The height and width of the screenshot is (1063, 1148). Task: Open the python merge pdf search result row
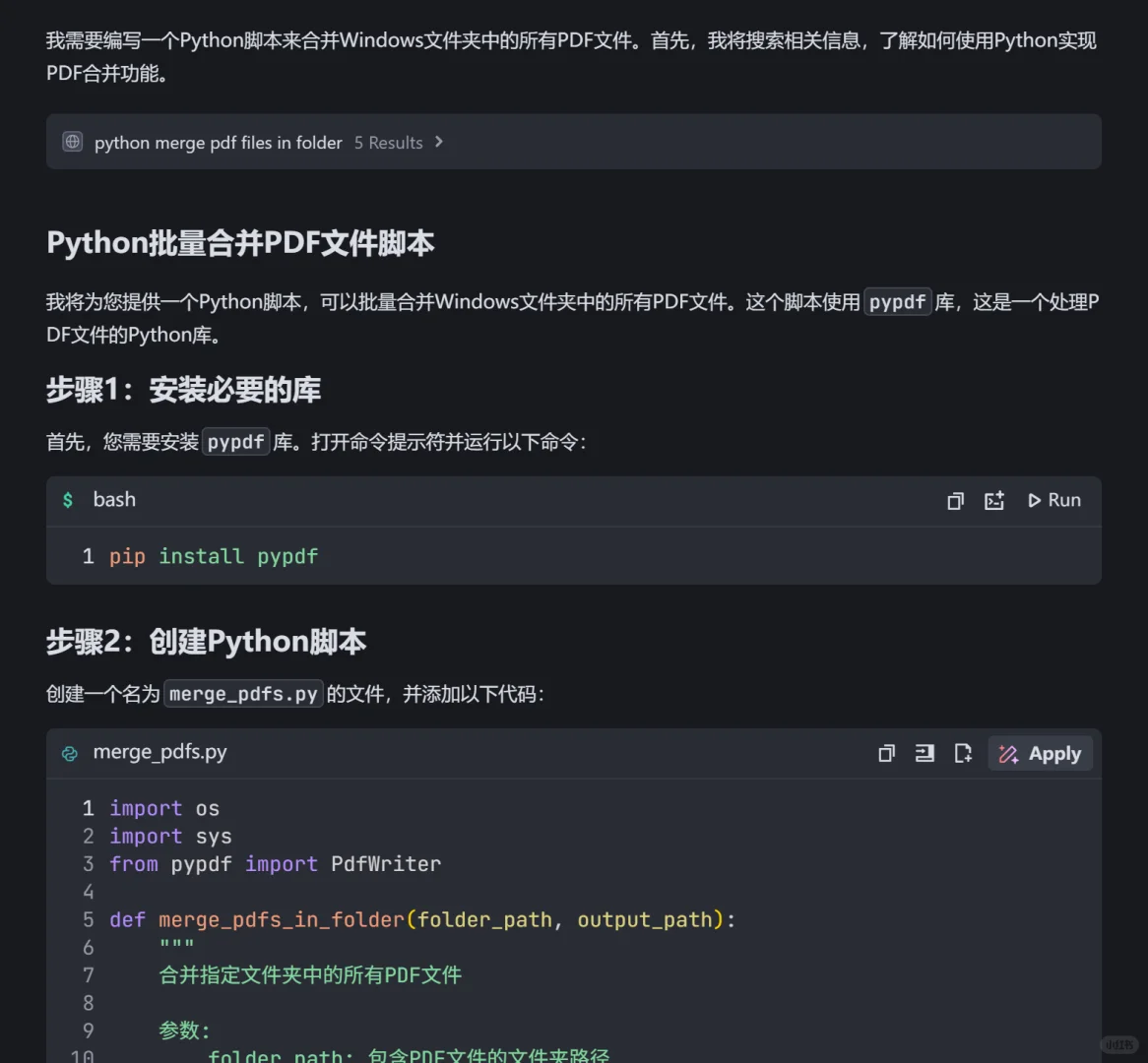[x=218, y=142]
